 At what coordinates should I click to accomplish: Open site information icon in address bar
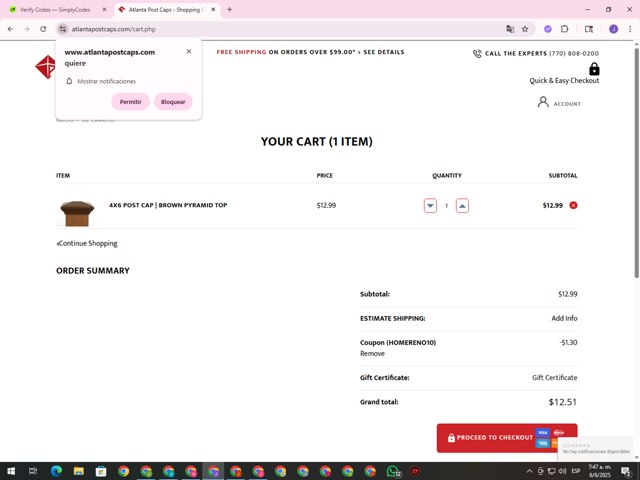point(62,29)
